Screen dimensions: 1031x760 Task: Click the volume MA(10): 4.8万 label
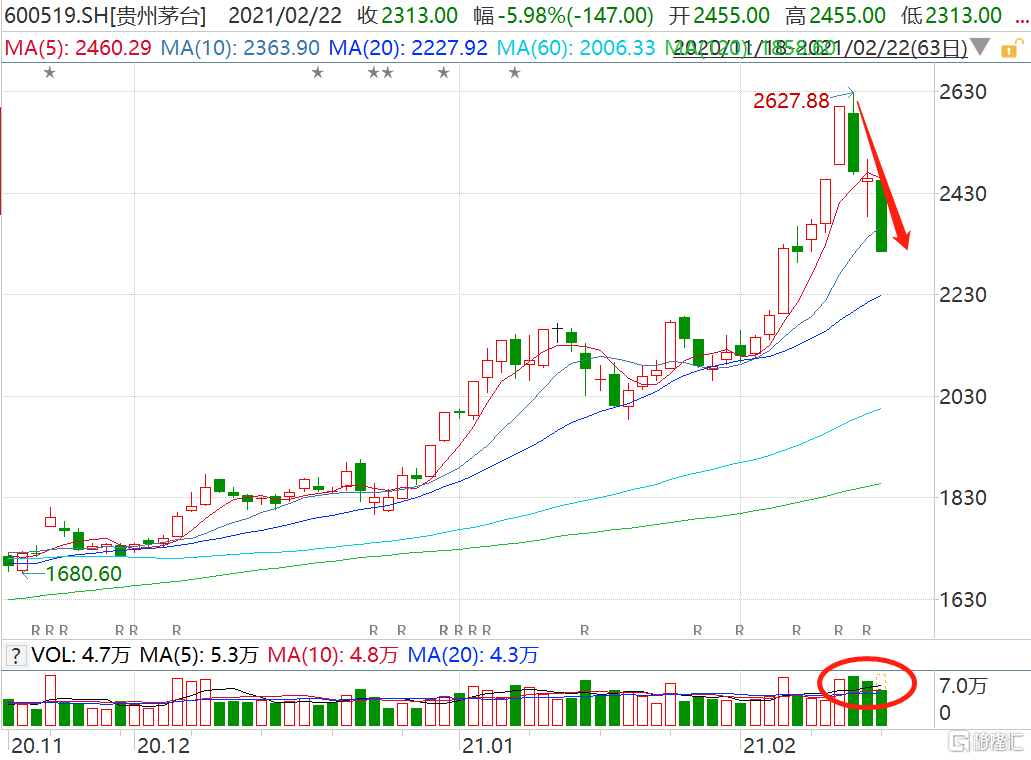[x=333, y=655]
